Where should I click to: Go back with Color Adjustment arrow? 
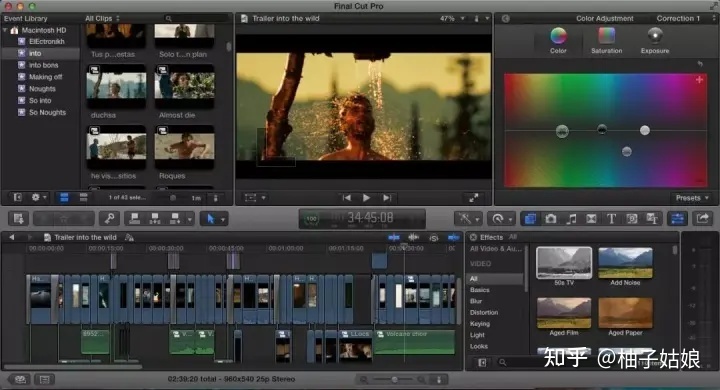click(506, 18)
